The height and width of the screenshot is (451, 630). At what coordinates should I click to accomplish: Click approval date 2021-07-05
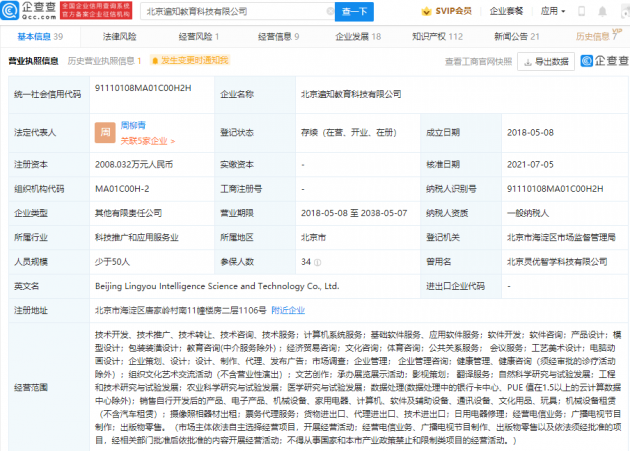click(x=530, y=164)
